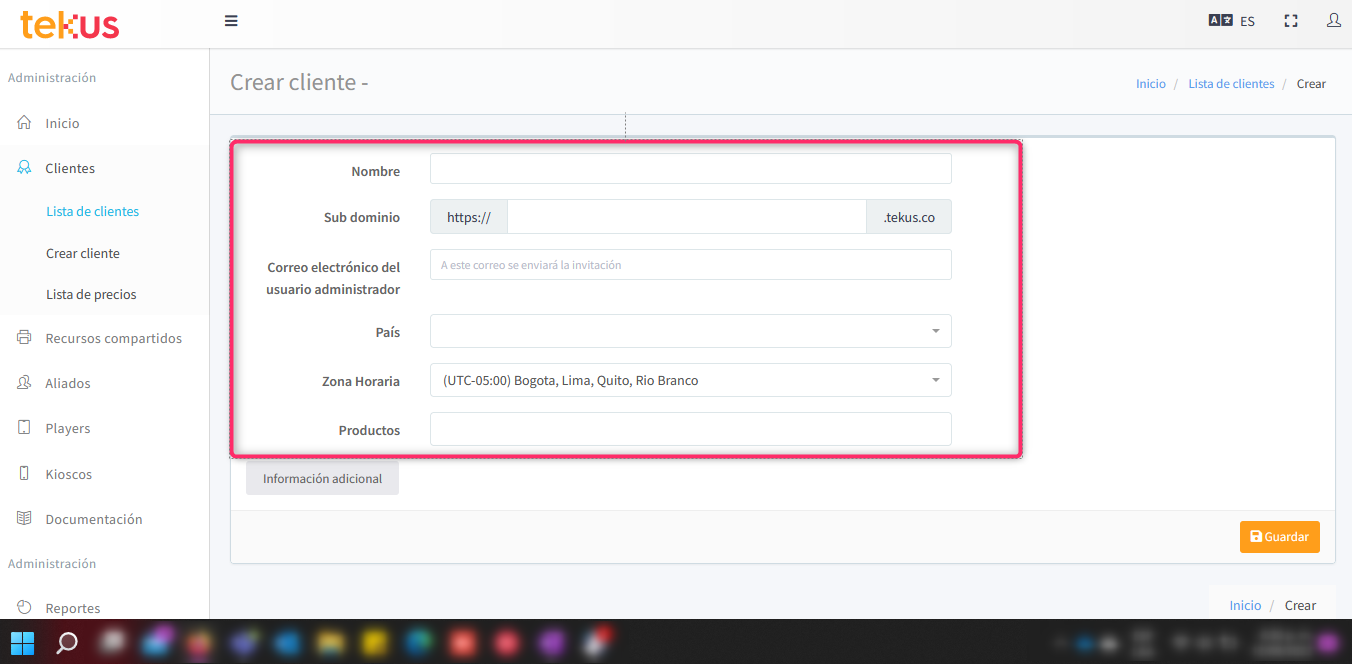This screenshot has height=664, width=1352.
Task: Click into the Nombre input field
Action: click(x=690, y=169)
